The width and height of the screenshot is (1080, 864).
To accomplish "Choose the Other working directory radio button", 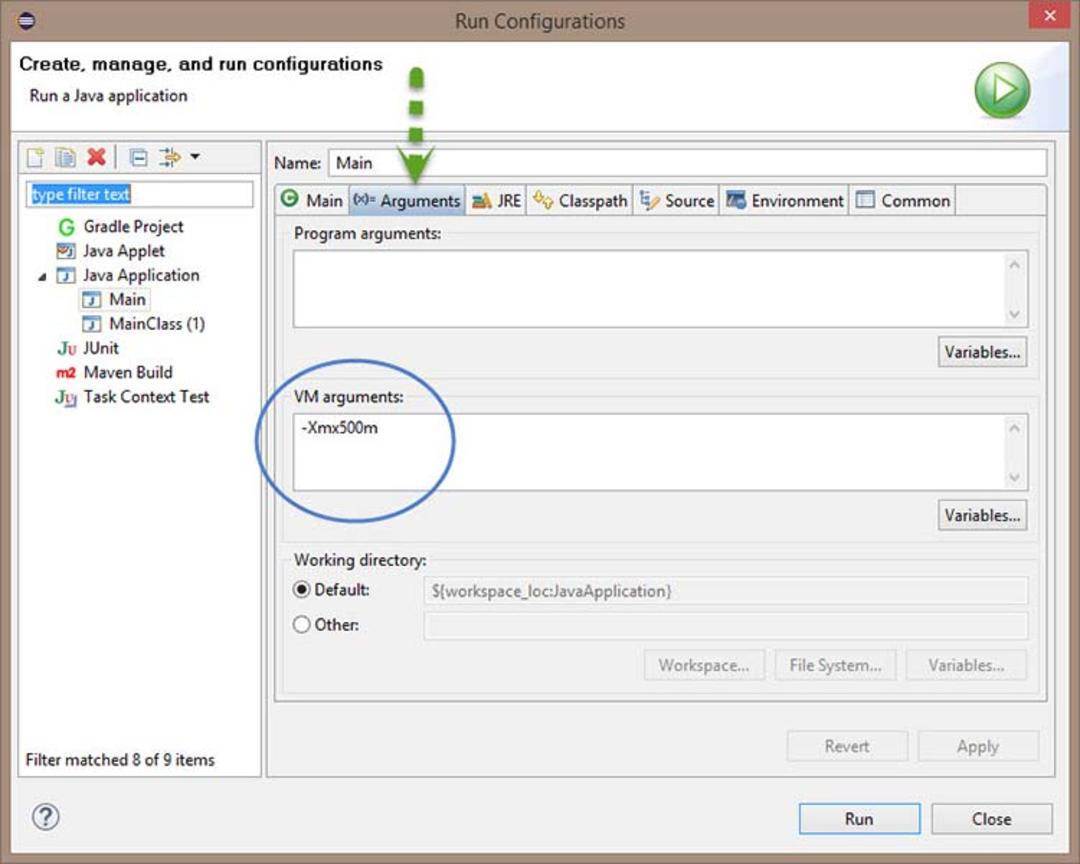I will [x=301, y=624].
